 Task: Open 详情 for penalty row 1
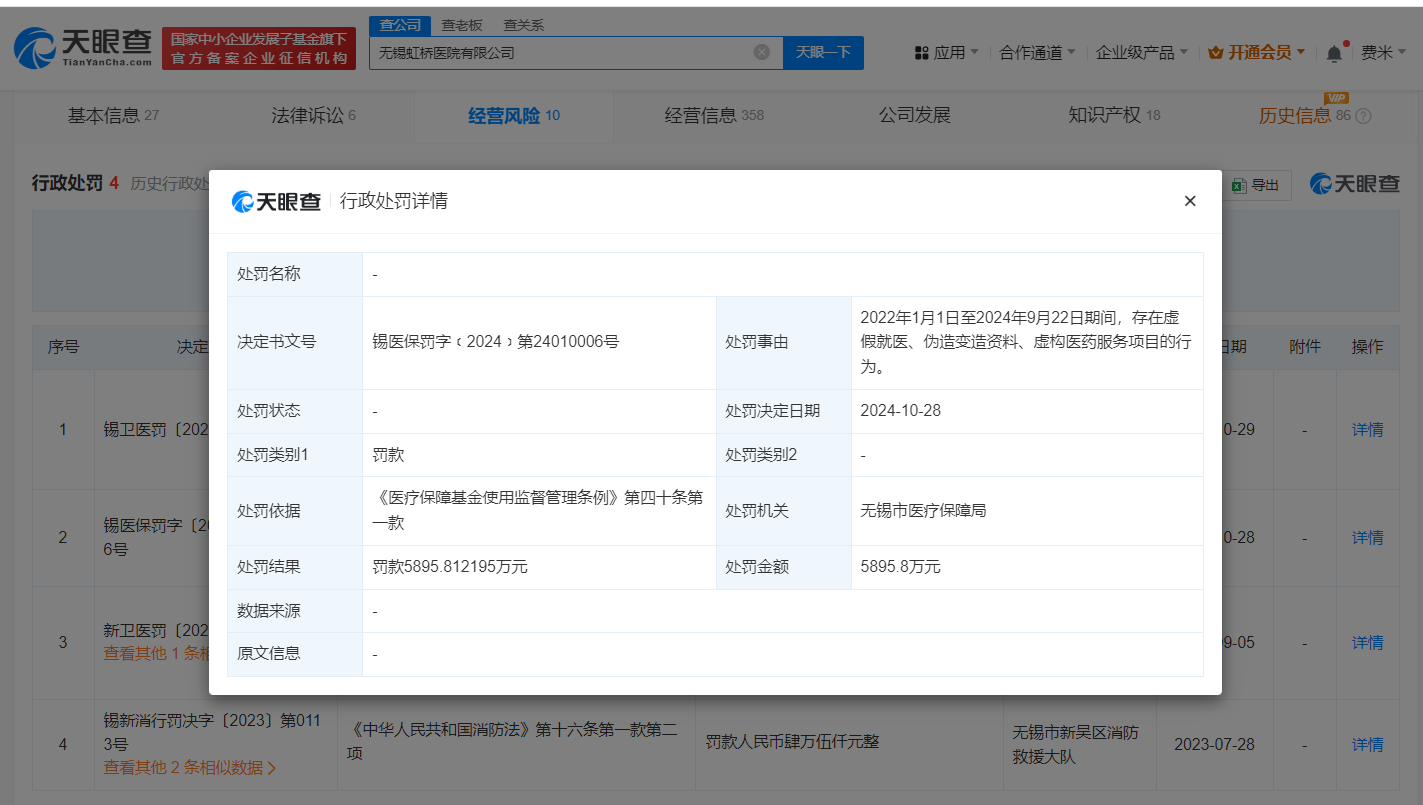tap(1367, 430)
